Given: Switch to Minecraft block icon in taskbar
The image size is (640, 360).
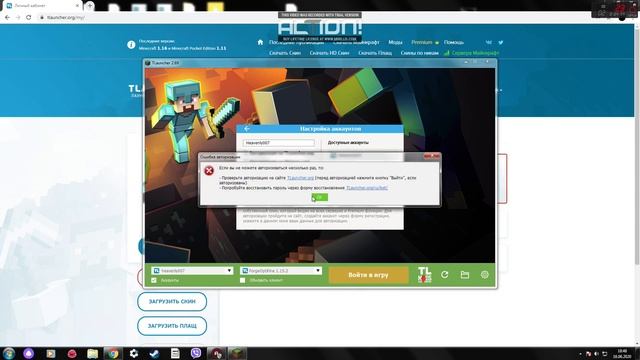Looking at the screenshot, I should pyautogui.click(x=237, y=353).
